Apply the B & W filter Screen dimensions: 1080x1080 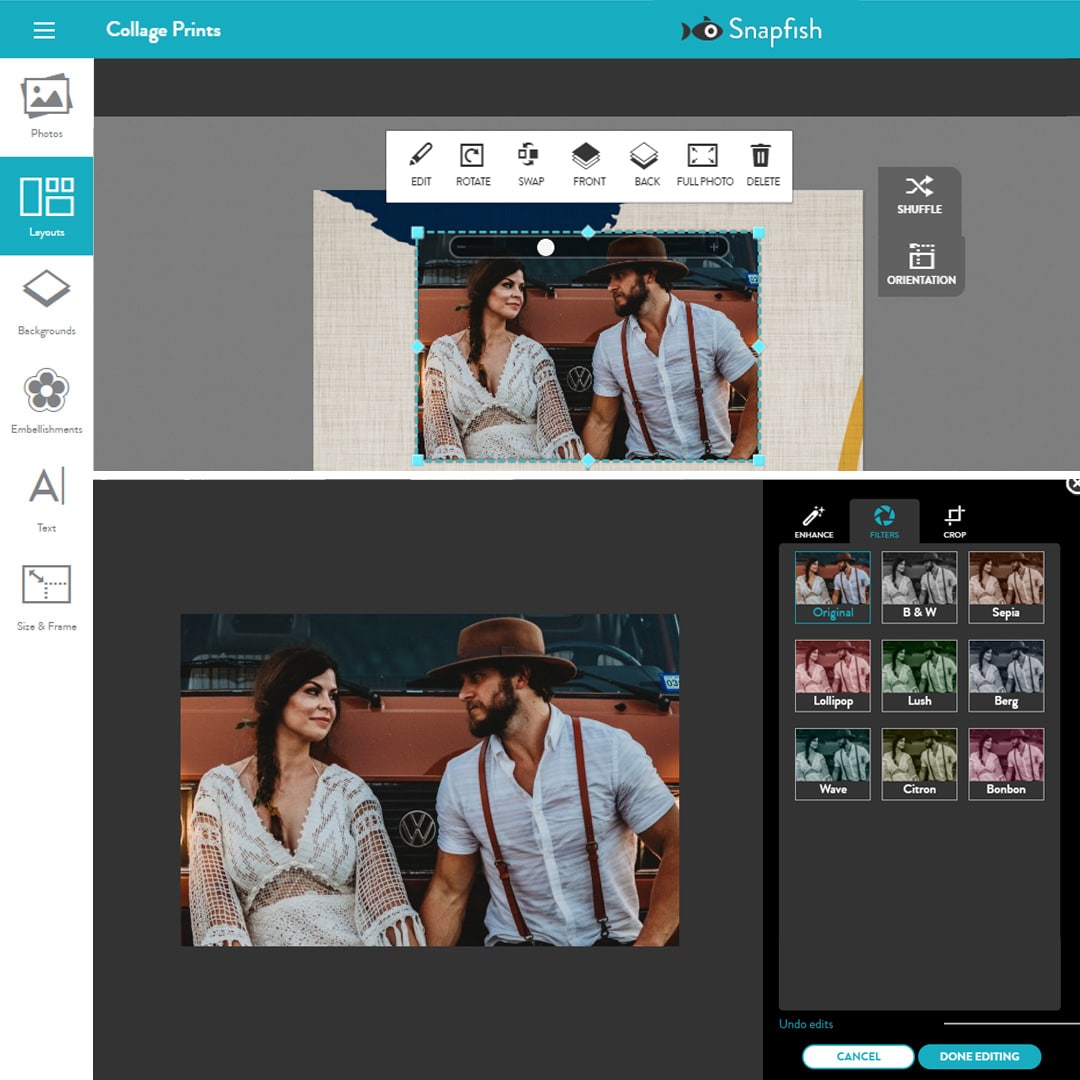click(919, 586)
